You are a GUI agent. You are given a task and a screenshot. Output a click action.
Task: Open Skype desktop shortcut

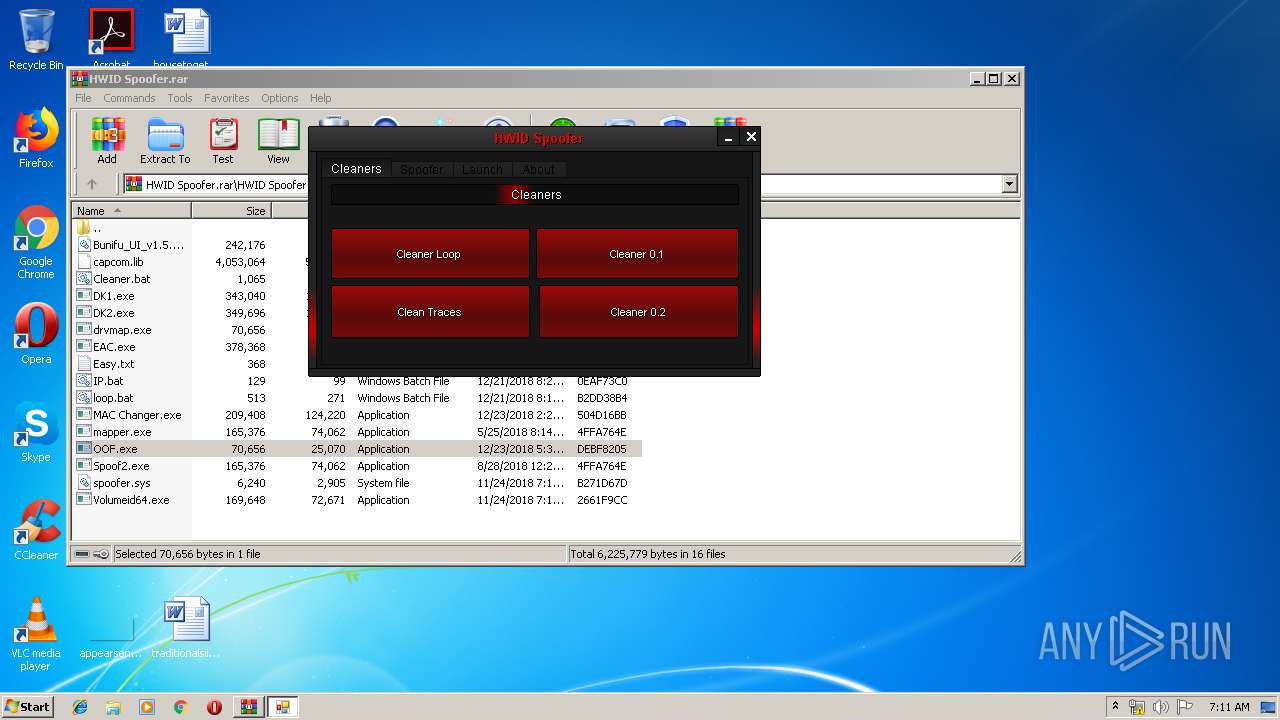36,432
